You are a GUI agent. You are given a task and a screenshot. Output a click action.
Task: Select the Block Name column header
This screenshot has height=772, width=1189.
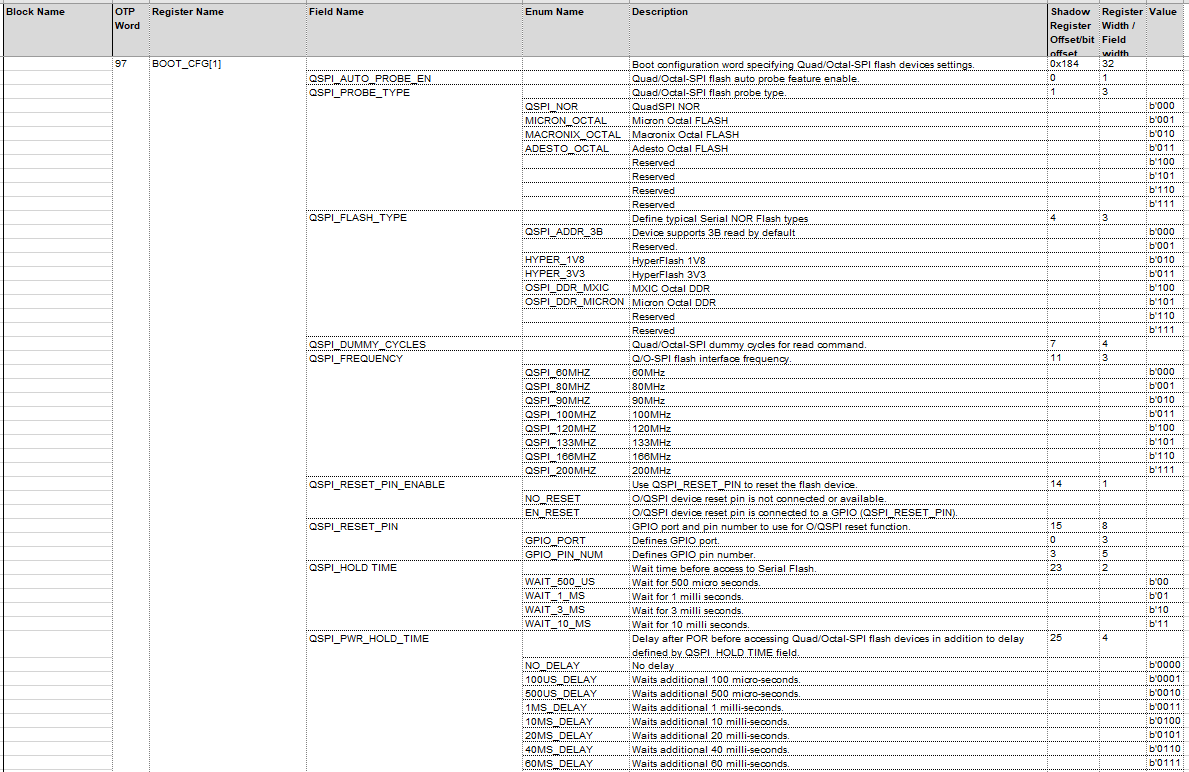tap(57, 30)
